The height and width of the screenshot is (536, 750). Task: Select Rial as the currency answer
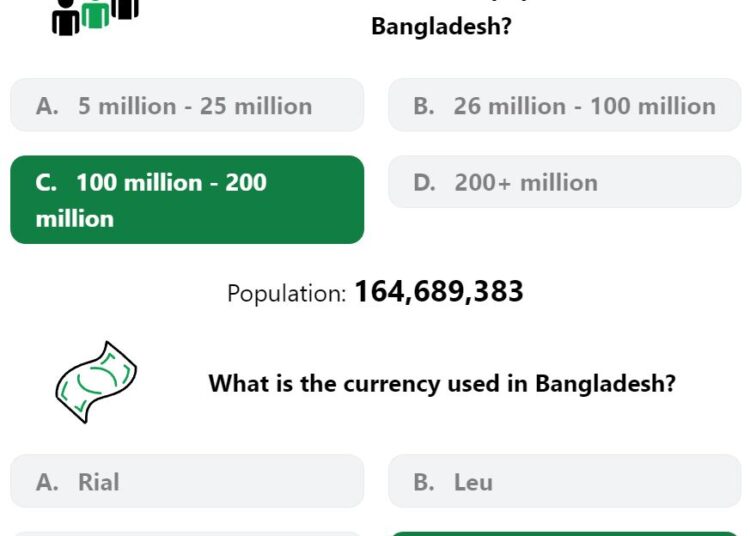[x=187, y=481]
